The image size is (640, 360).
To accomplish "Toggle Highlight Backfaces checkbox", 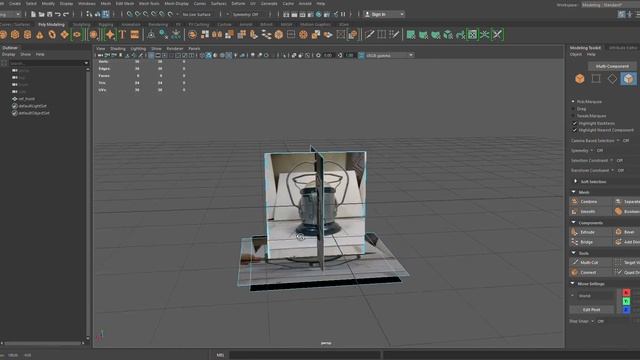I will [x=575, y=123].
